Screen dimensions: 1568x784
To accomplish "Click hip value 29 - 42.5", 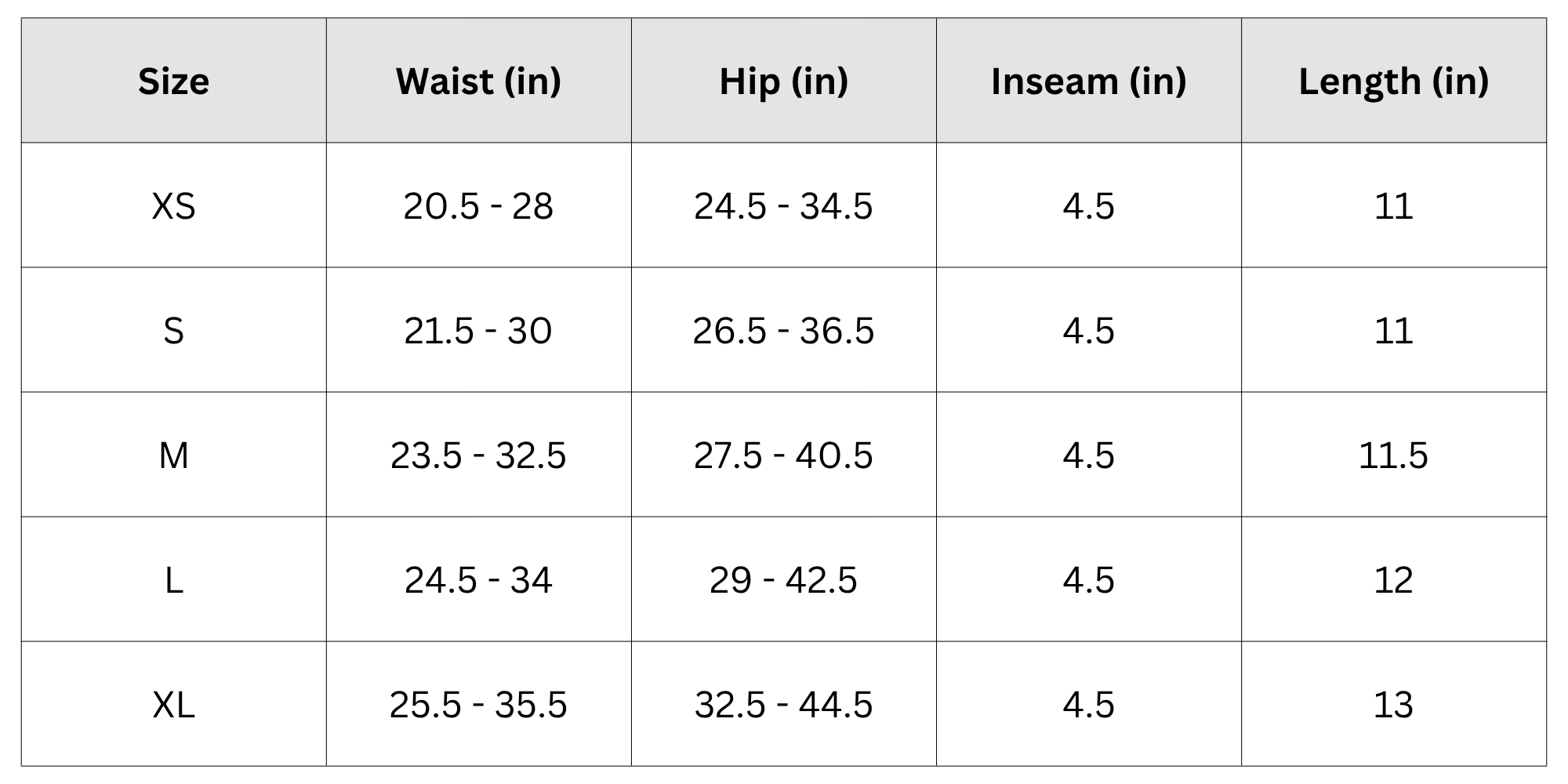I will [x=783, y=580].
